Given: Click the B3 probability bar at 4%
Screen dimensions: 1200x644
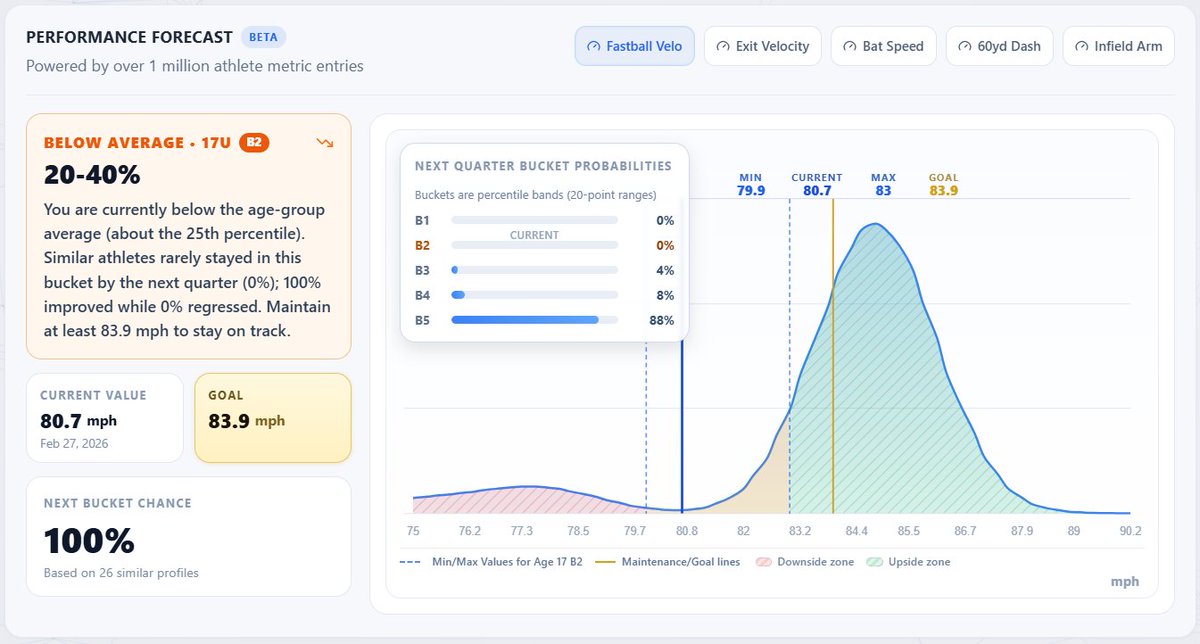Looking at the screenshot, I should click(535, 270).
